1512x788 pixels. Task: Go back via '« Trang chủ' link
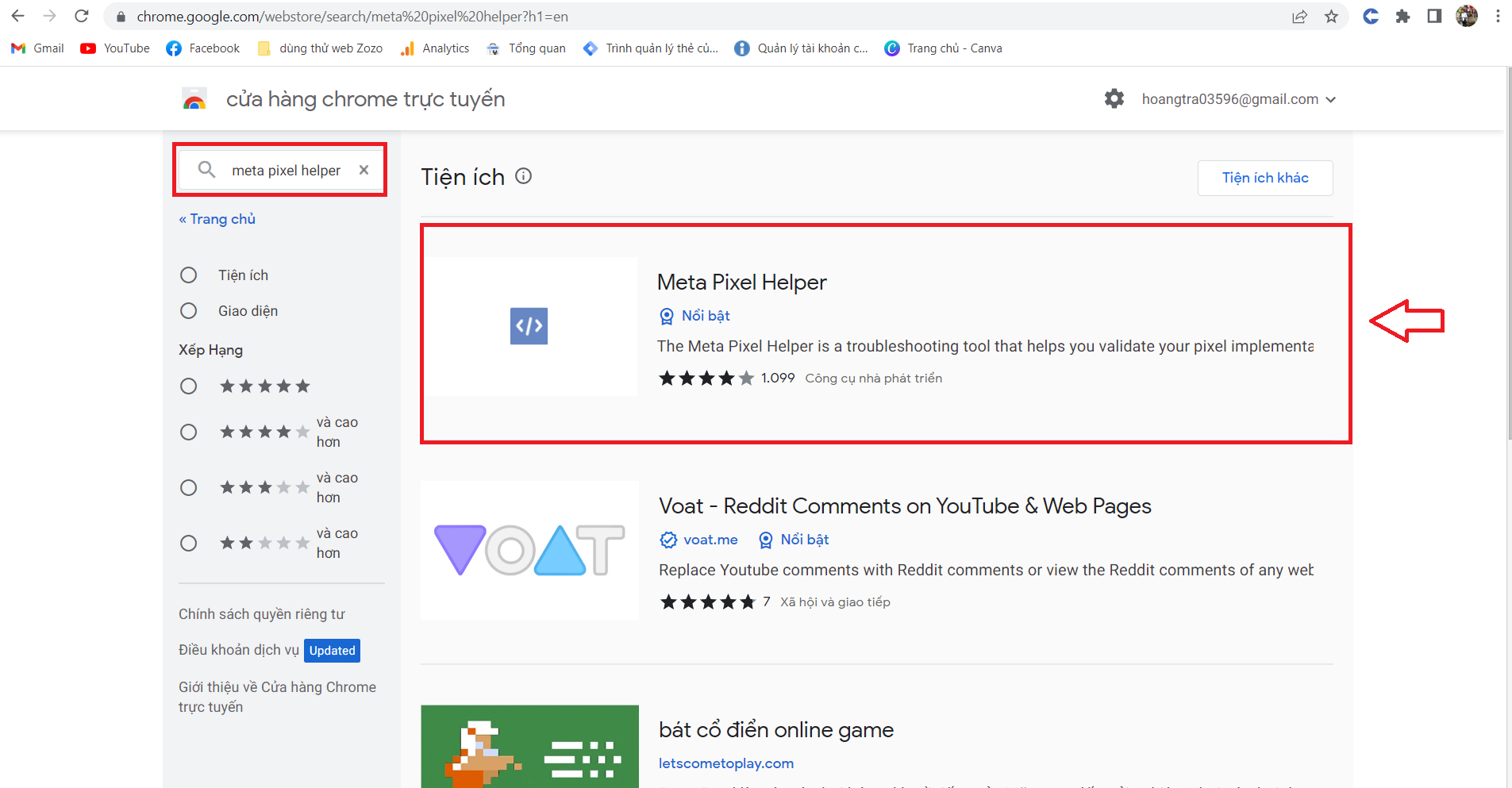(217, 219)
